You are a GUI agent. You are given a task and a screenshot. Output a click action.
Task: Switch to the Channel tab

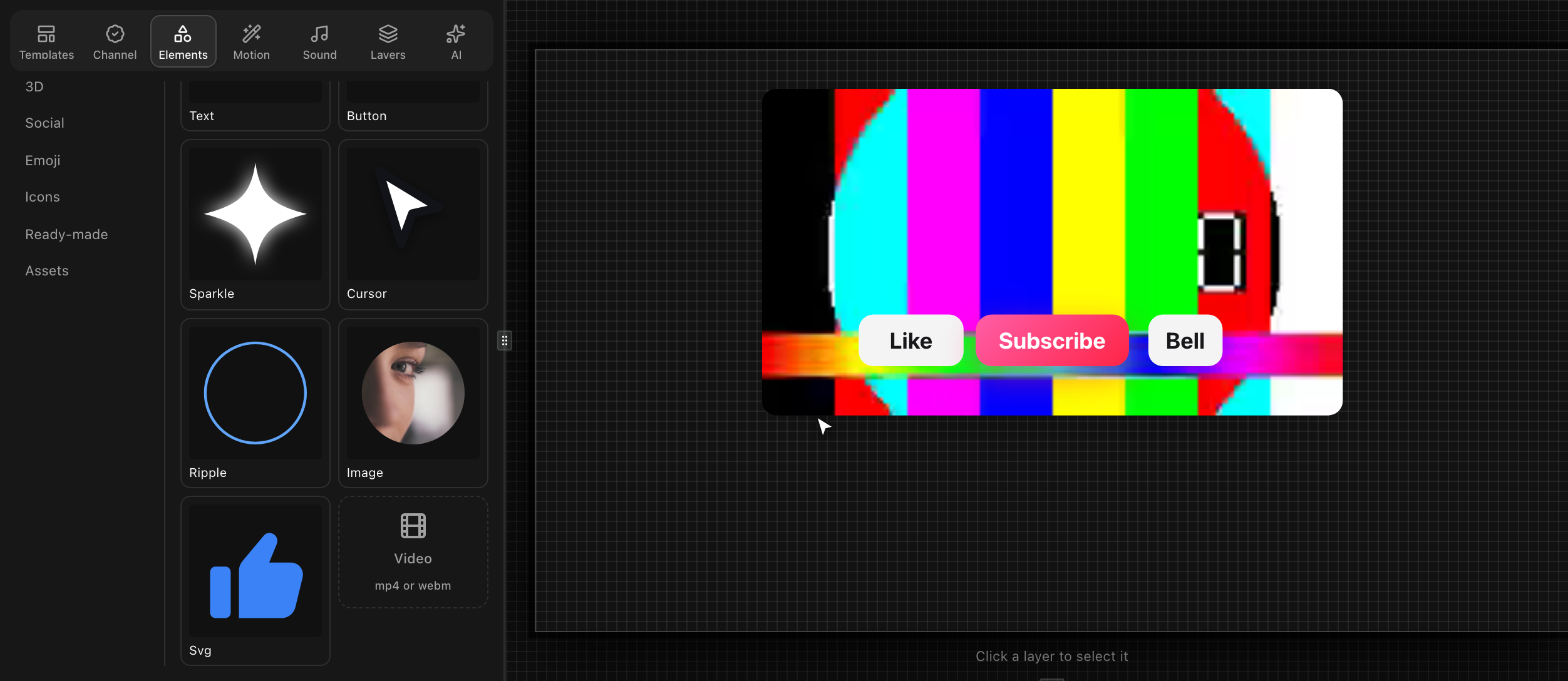pyautogui.click(x=115, y=42)
